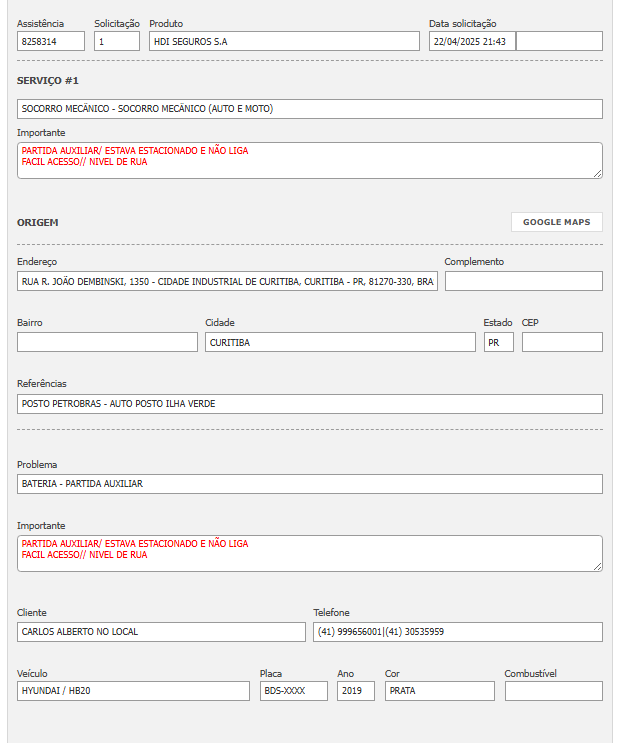Open the Google Maps button
The height and width of the screenshot is (743, 617).
556,222
